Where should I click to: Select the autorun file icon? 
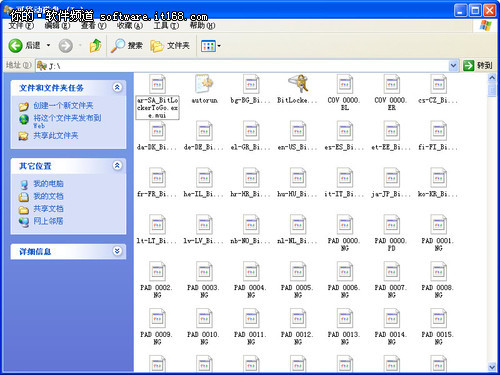click(204, 84)
